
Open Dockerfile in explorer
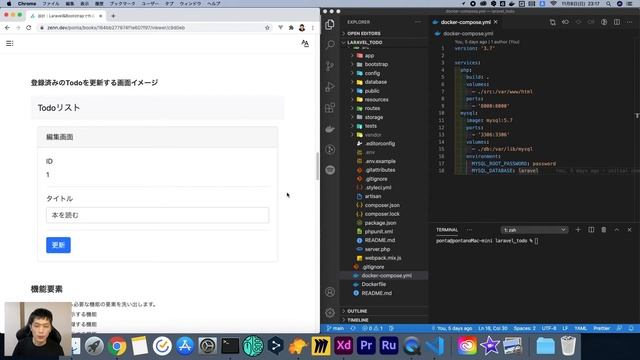373,284
